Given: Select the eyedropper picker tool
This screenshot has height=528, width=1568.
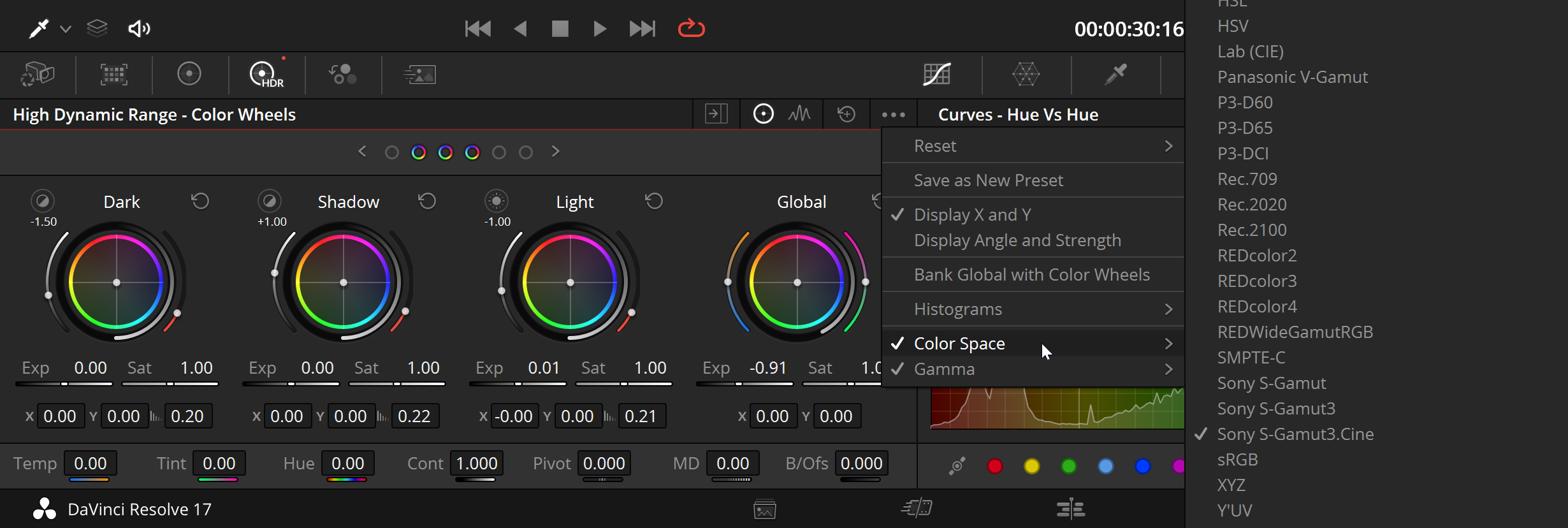Looking at the screenshot, I should (39, 29).
